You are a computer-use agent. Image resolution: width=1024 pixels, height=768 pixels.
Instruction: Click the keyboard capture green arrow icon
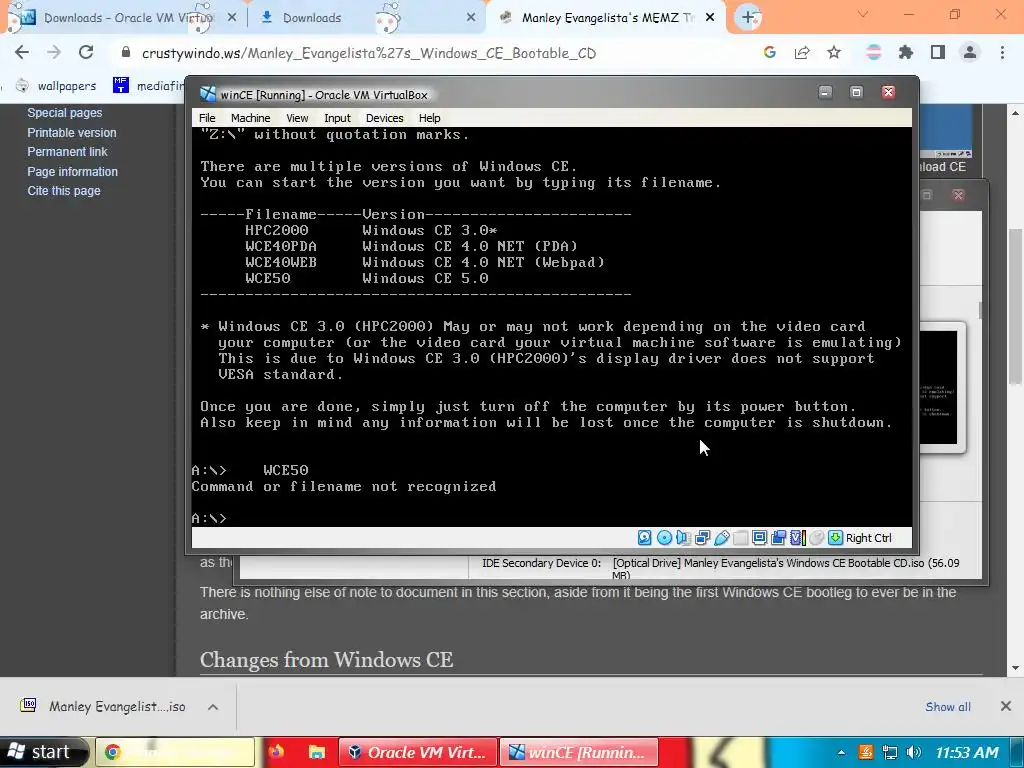click(x=835, y=537)
